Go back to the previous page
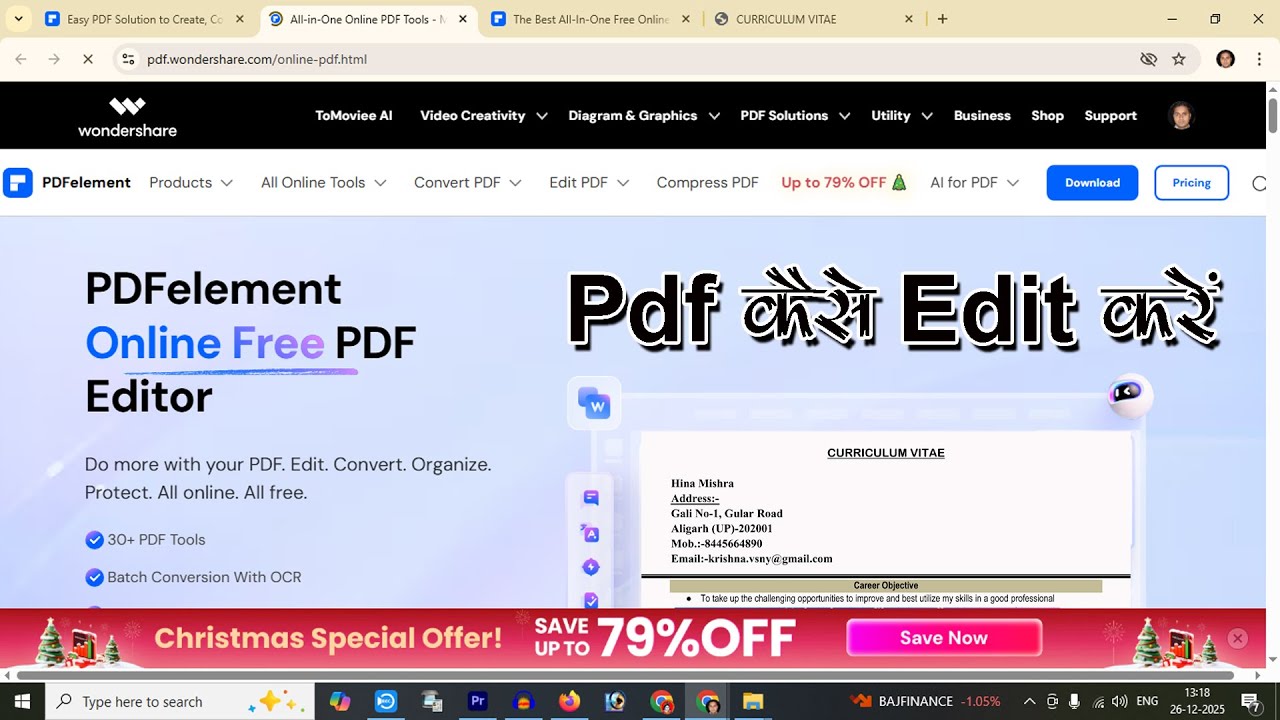1280x720 pixels. [21, 59]
